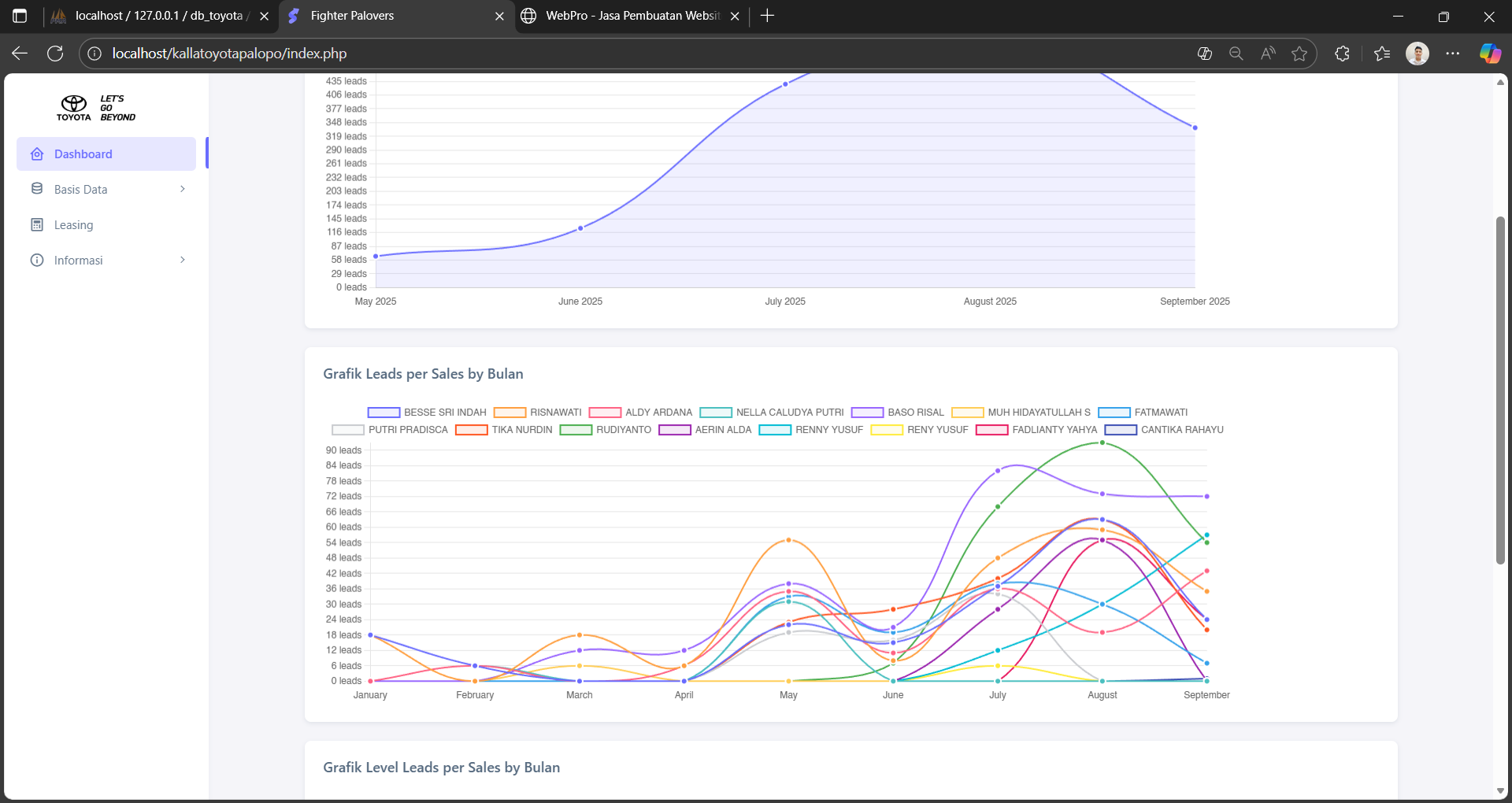Open browser Settings and more menu
The width and height of the screenshot is (1512, 803).
point(1453,54)
